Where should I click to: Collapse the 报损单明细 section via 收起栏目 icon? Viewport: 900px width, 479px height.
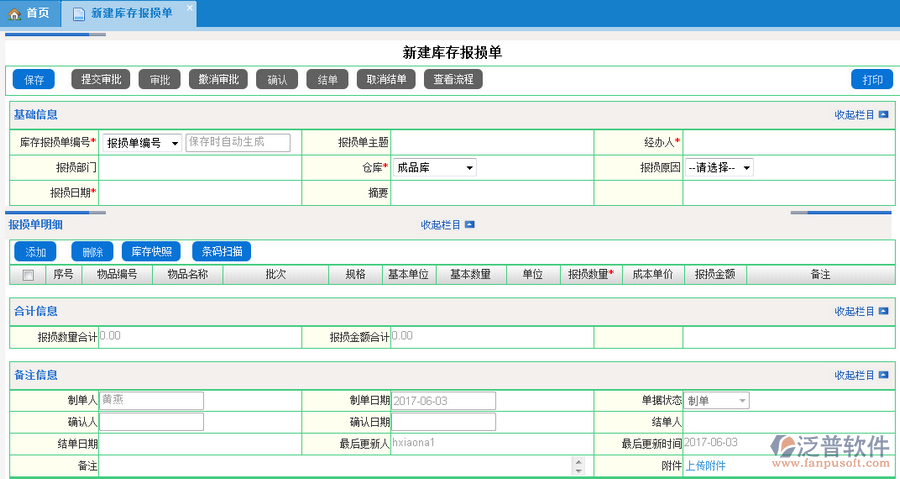(x=469, y=225)
